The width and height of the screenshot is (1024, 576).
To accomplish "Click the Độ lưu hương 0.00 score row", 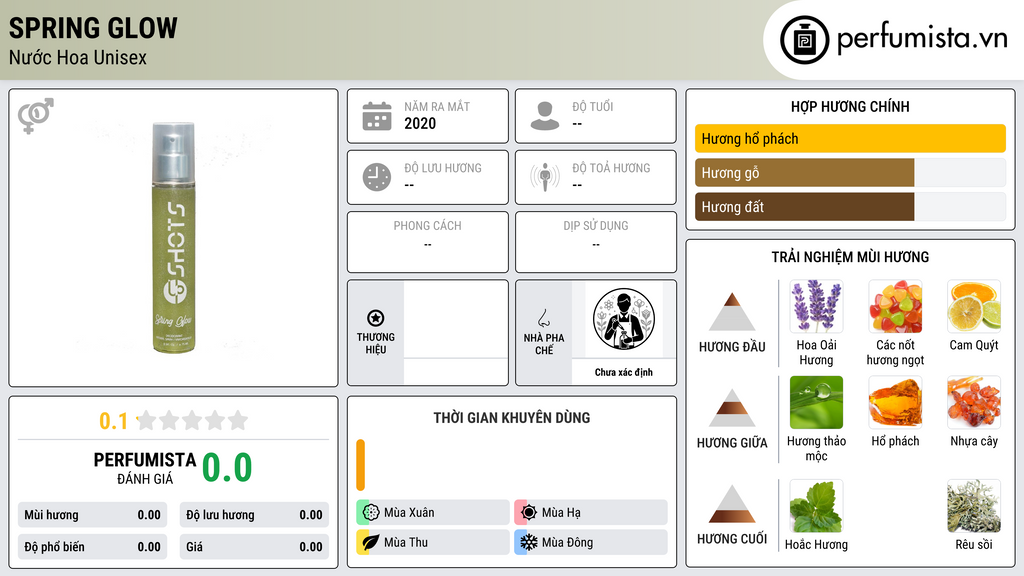I will [x=254, y=515].
